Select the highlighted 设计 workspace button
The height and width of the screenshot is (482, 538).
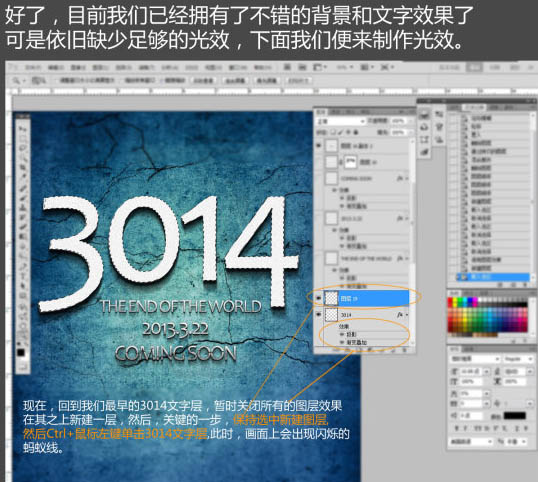[x=474, y=67]
